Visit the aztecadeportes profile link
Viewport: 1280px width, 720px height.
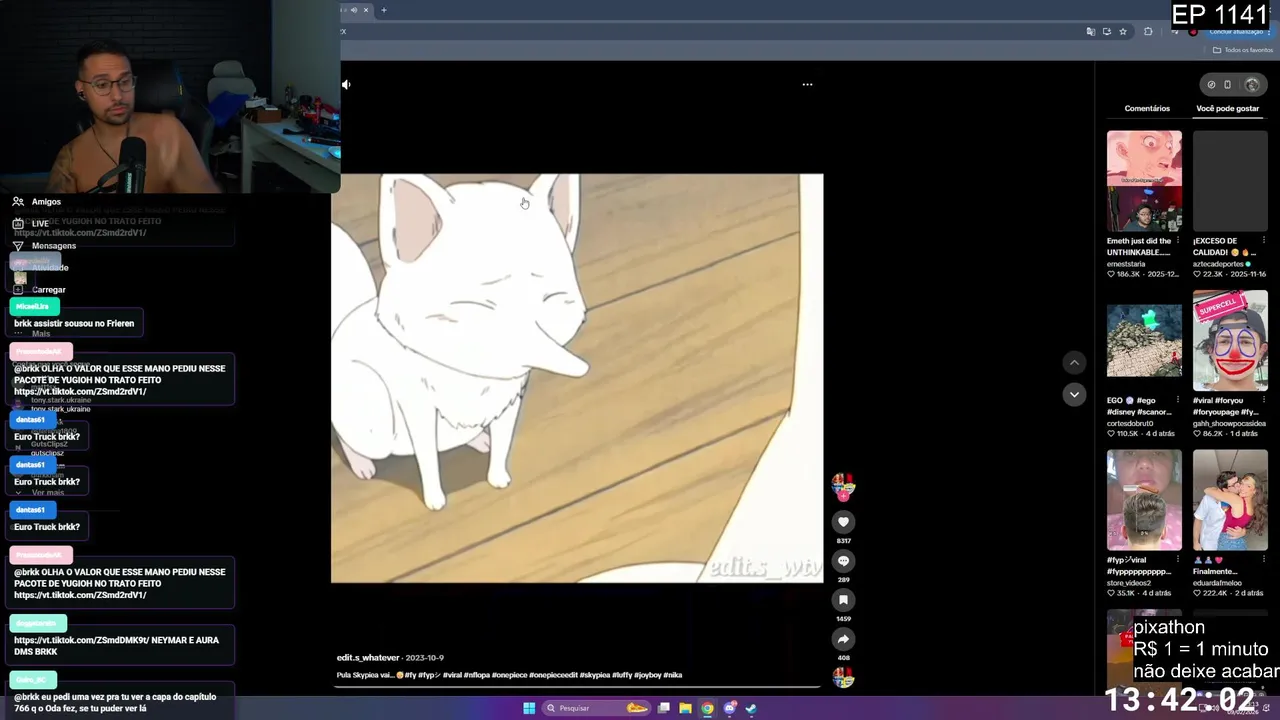pyautogui.click(x=1218, y=264)
